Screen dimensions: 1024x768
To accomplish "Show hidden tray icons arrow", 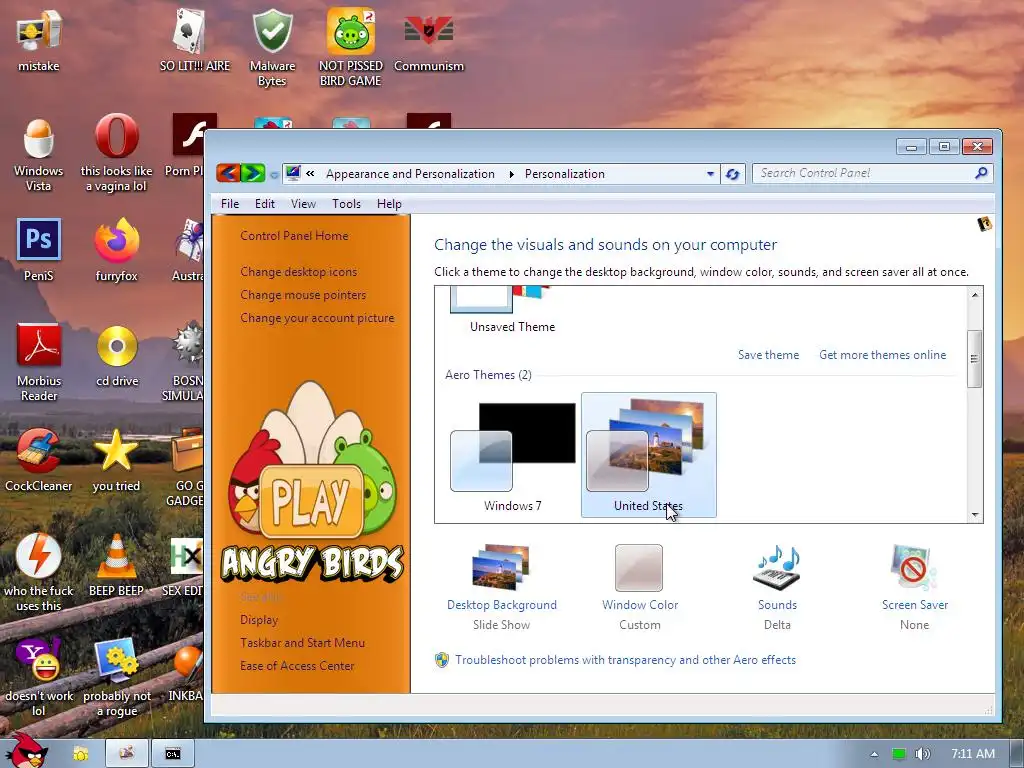I will point(874,754).
